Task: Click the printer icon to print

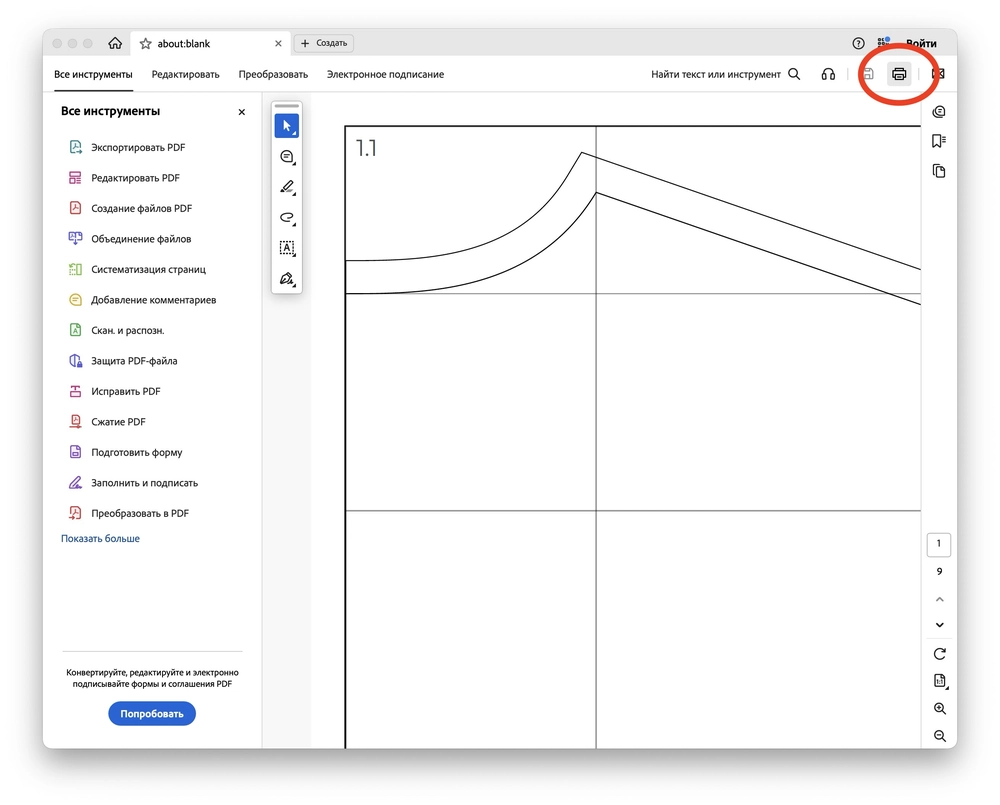Action: point(899,74)
